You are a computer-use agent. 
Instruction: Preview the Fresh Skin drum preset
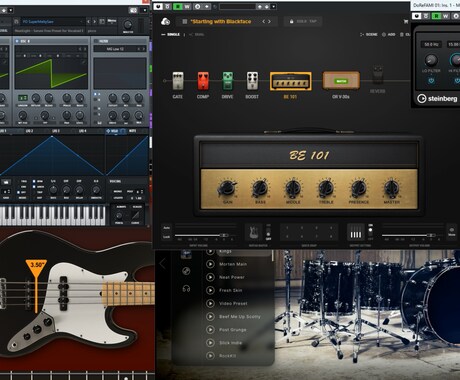click(210, 290)
